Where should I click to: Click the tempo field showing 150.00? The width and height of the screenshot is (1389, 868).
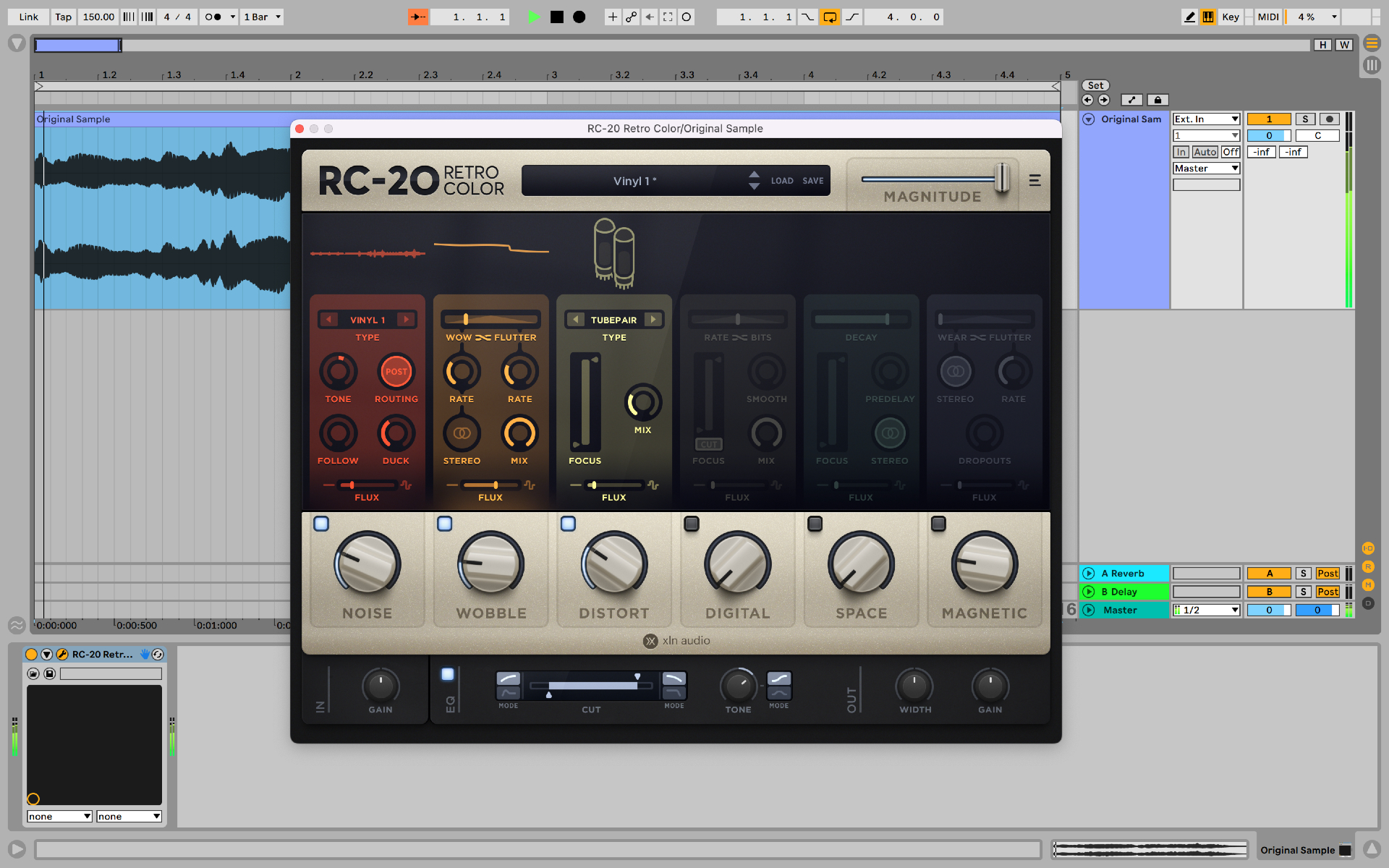(98, 17)
